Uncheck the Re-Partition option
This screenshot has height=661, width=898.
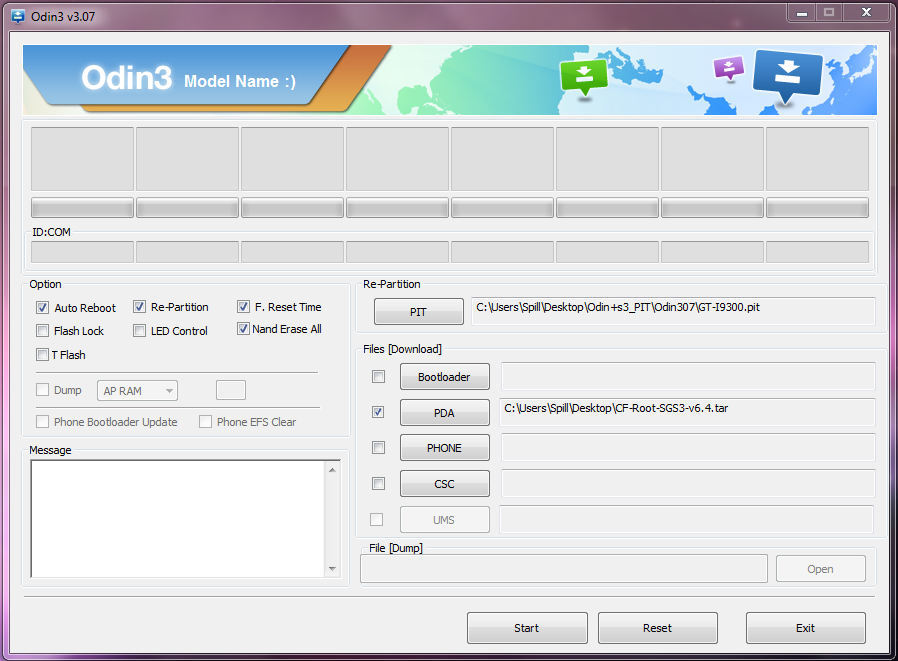tap(139, 307)
